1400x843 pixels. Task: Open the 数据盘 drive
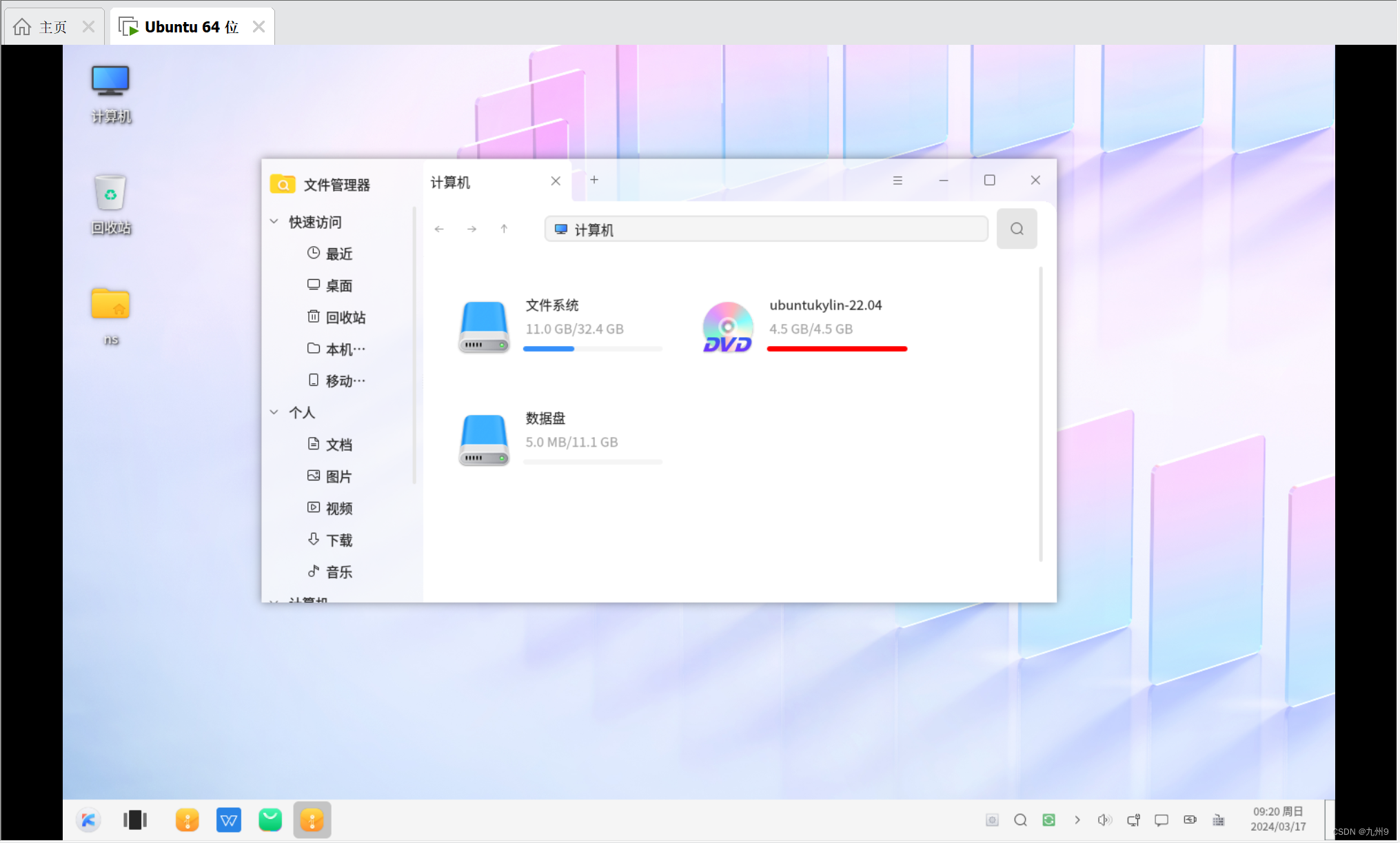point(484,440)
